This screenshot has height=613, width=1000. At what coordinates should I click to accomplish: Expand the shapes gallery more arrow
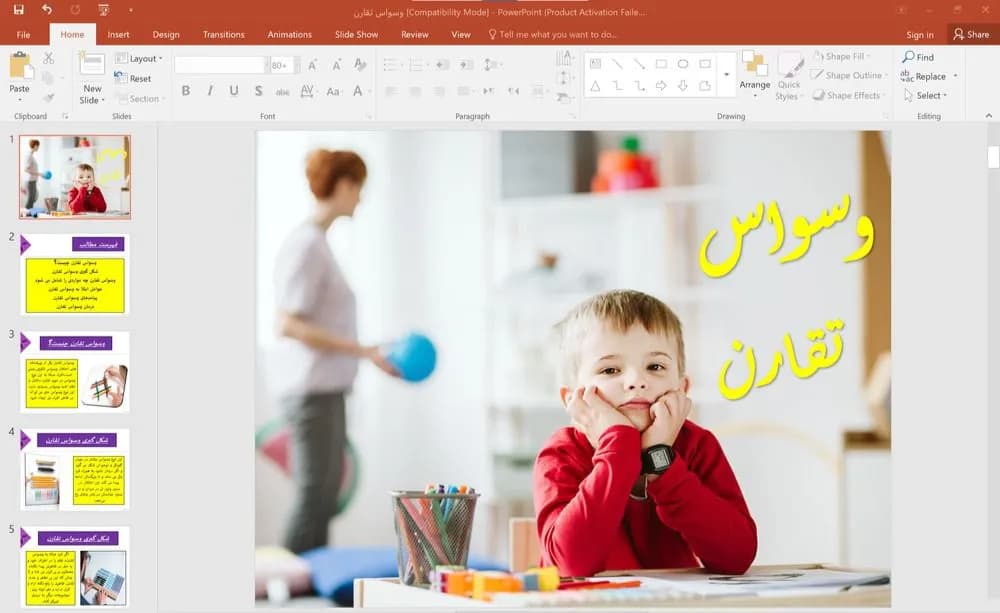point(726,75)
